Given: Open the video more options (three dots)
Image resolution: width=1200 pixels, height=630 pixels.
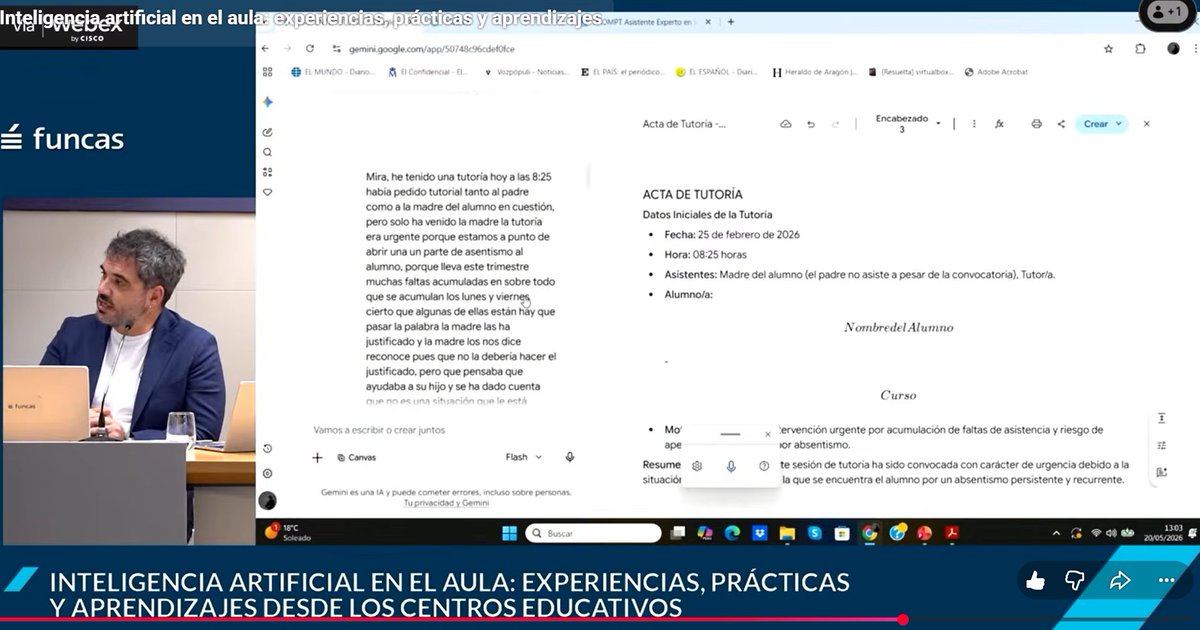Looking at the screenshot, I should [x=1166, y=581].
